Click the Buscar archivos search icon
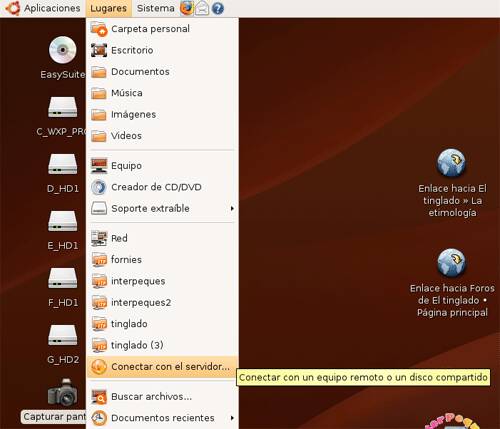This screenshot has height=429, width=500. tap(99, 397)
